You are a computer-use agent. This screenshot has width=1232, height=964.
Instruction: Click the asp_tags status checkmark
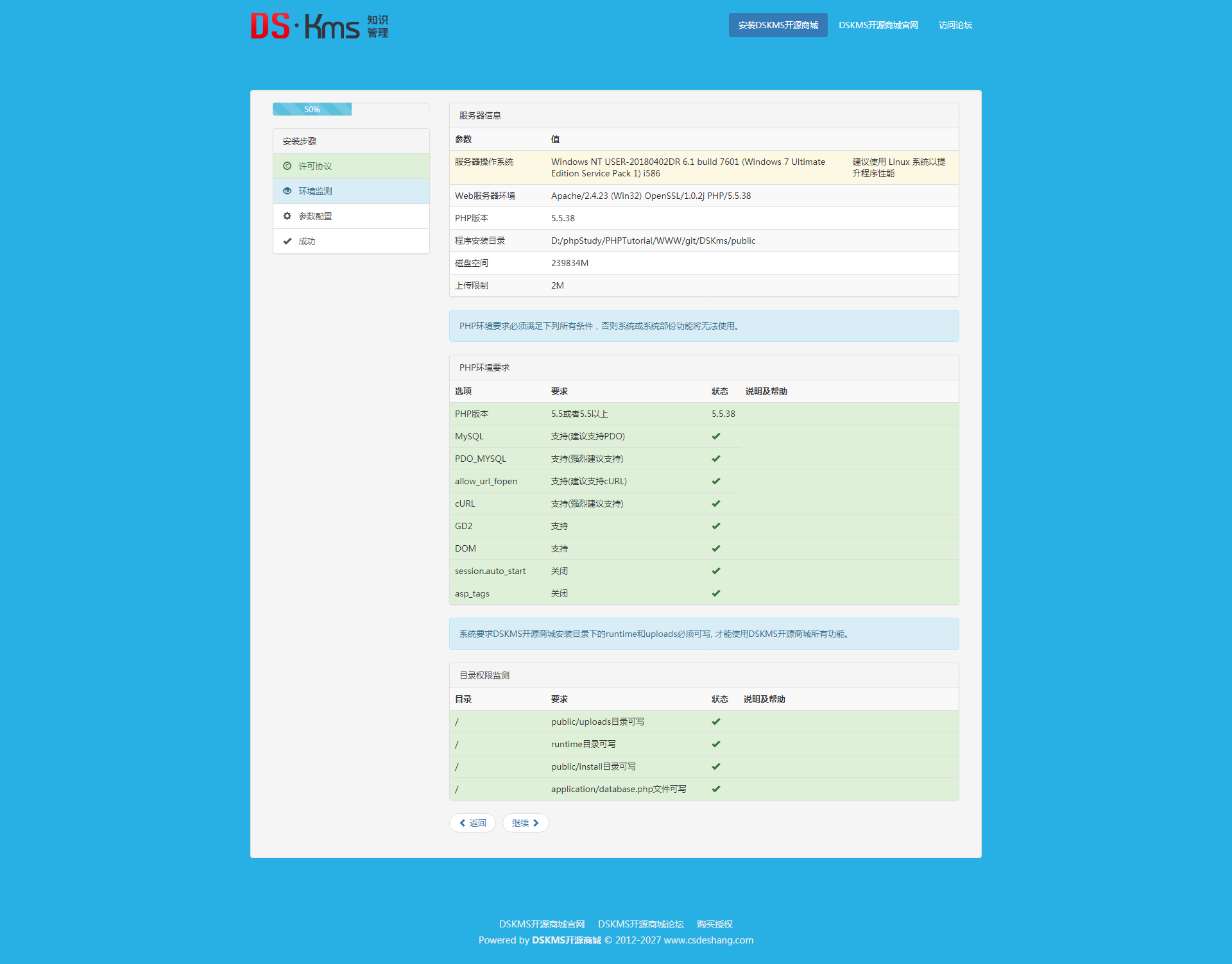pos(716,593)
